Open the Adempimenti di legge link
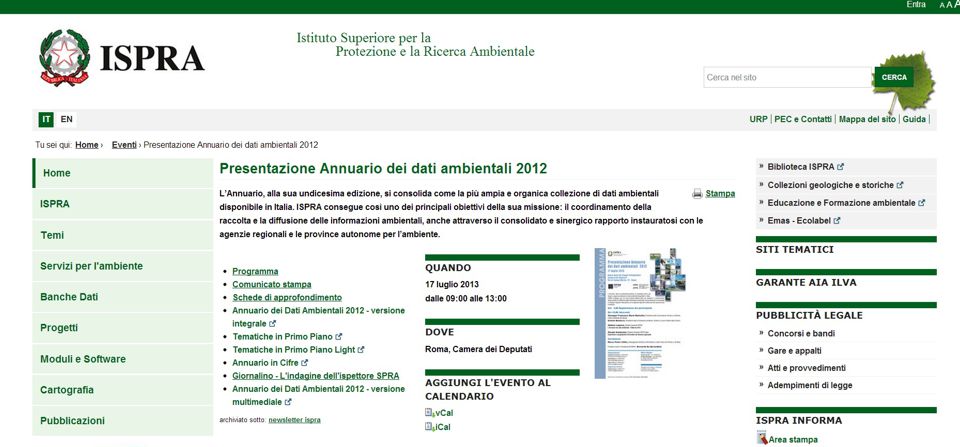Image resolution: width=960 pixels, height=447 pixels. [x=810, y=385]
